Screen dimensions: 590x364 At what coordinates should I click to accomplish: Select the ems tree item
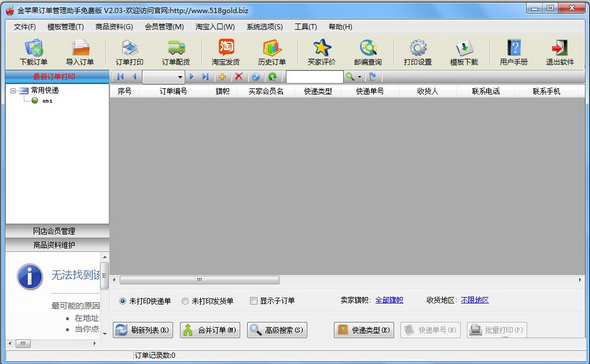coord(47,101)
